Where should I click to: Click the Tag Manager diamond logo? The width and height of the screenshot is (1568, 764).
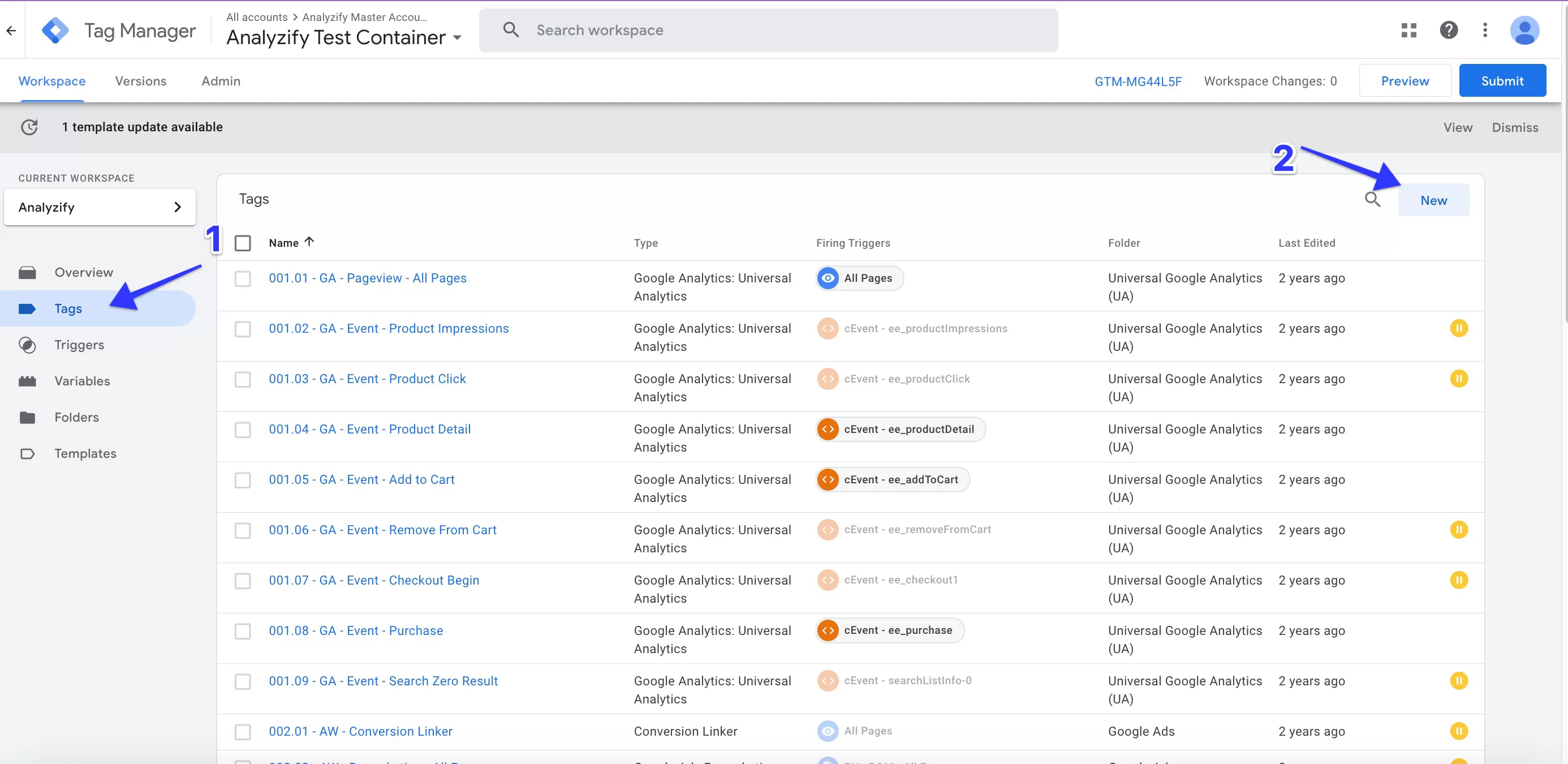tap(55, 31)
